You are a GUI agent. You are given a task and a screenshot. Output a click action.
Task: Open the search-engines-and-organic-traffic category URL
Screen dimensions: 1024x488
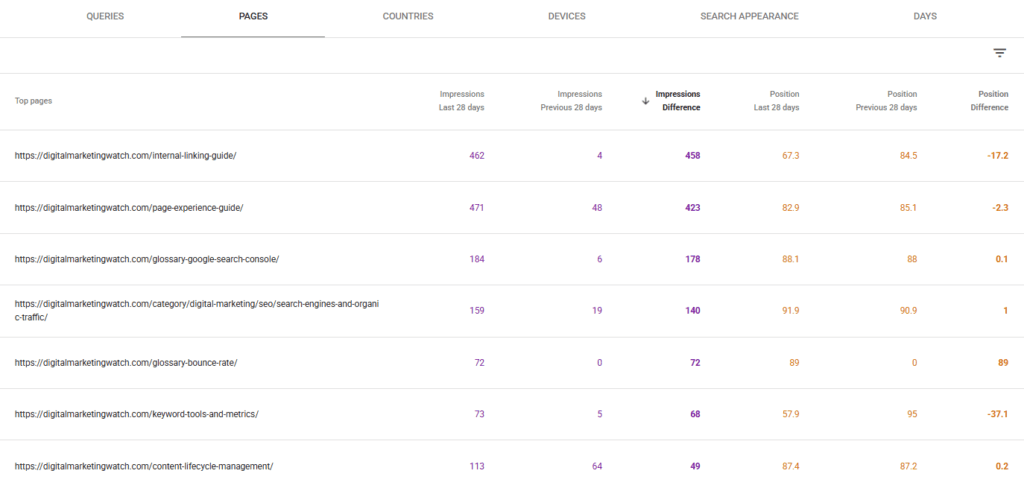click(197, 310)
